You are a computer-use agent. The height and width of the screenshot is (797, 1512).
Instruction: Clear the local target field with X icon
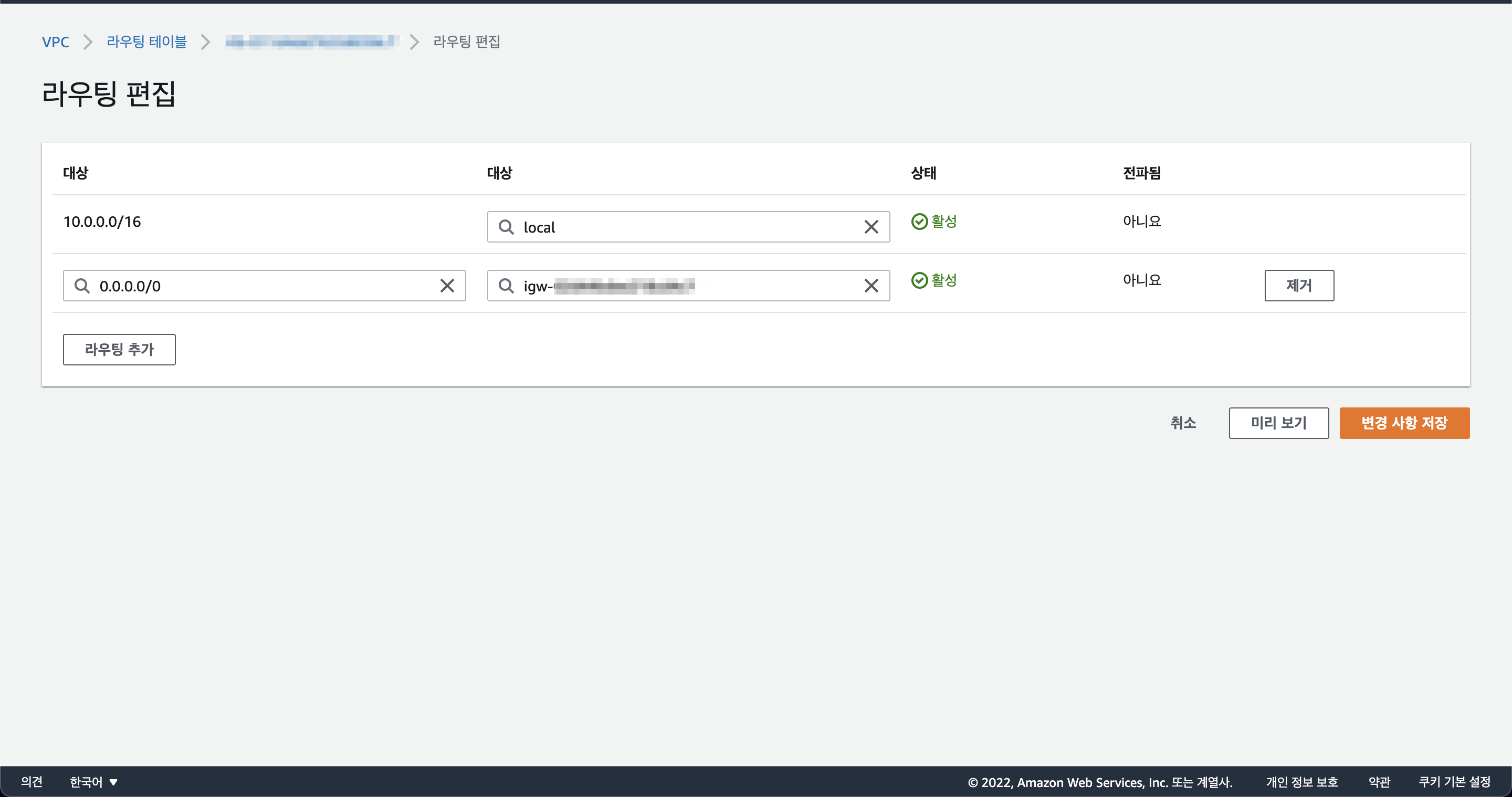(871, 227)
